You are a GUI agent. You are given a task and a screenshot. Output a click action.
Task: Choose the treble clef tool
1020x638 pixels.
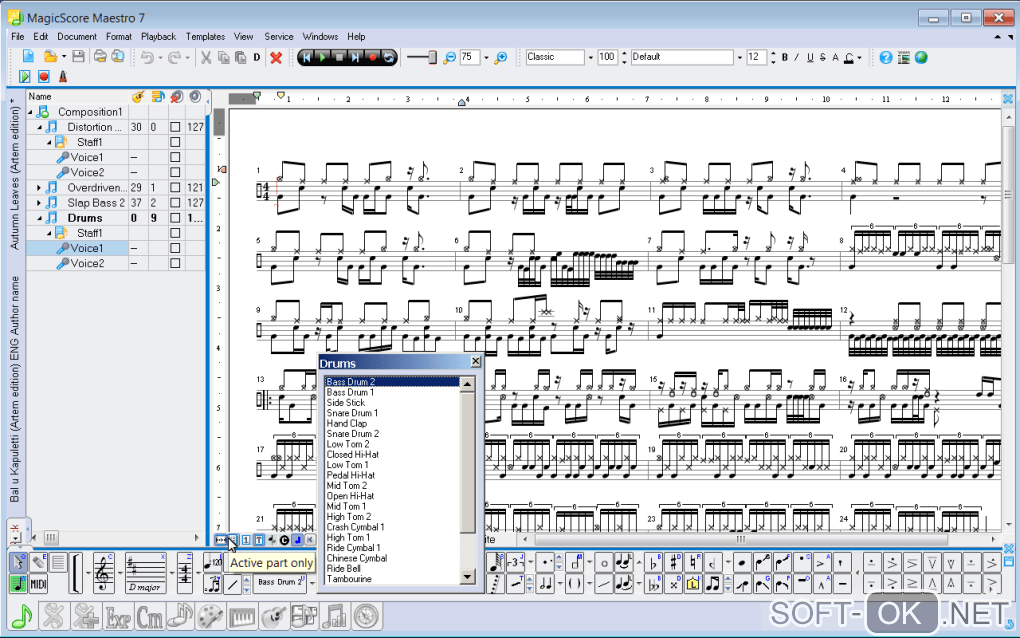pos(104,574)
